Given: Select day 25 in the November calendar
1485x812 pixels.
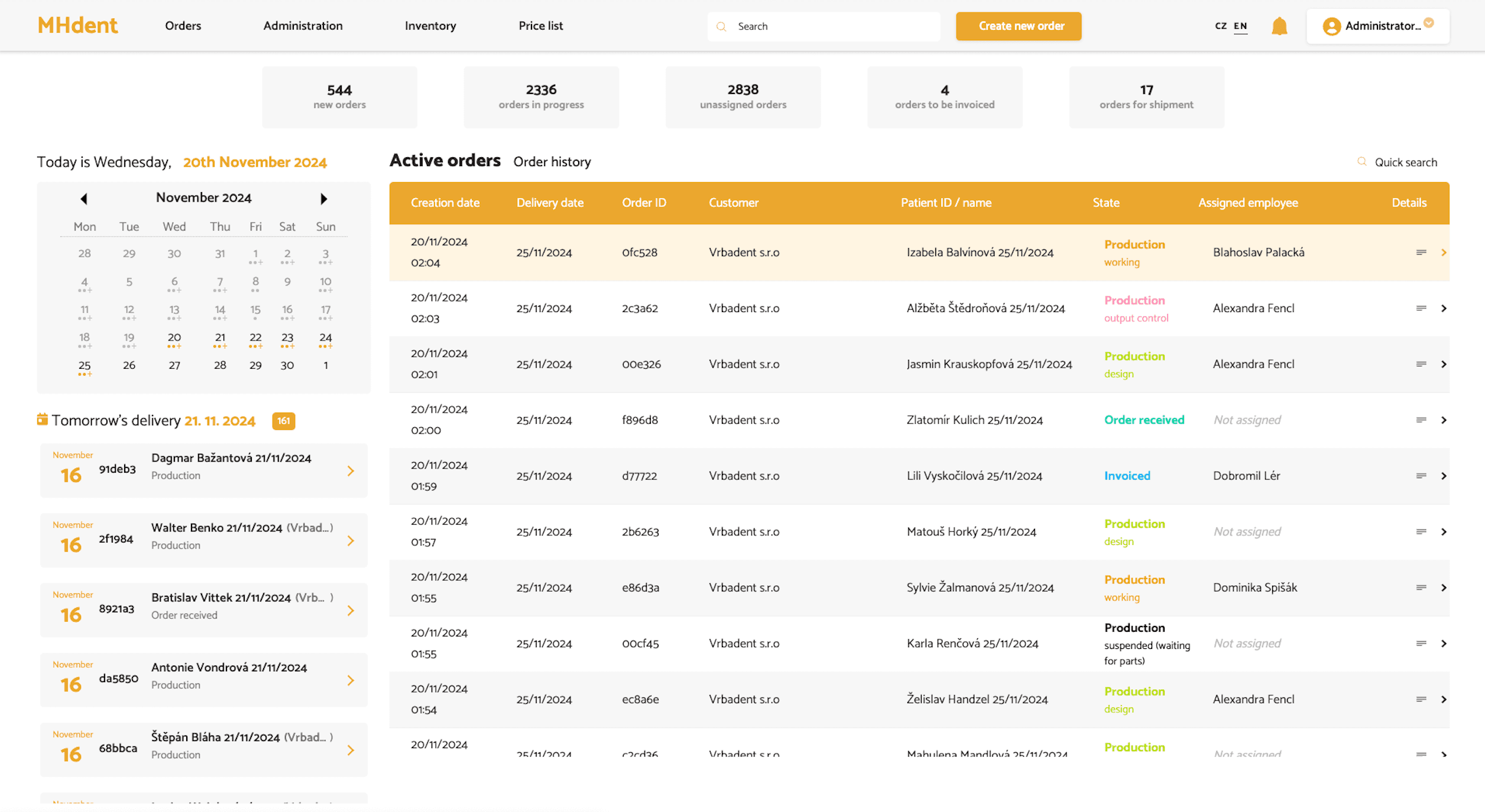Looking at the screenshot, I should [x=85, y=365].
